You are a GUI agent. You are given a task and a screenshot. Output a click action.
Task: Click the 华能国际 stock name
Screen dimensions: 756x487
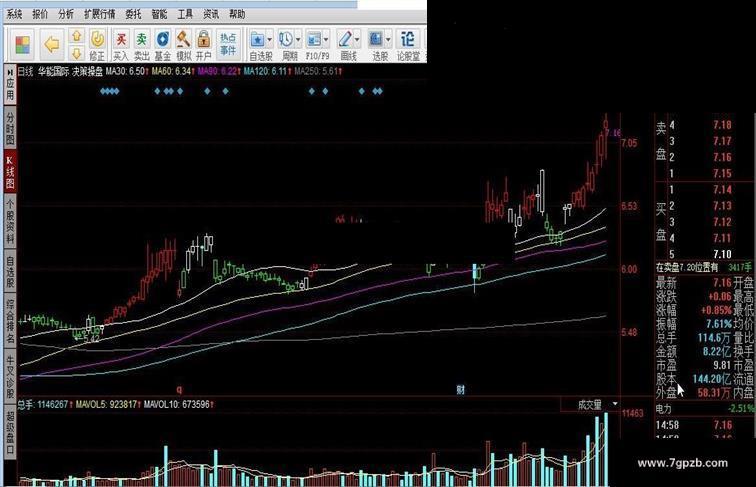(x=54, y=71)
